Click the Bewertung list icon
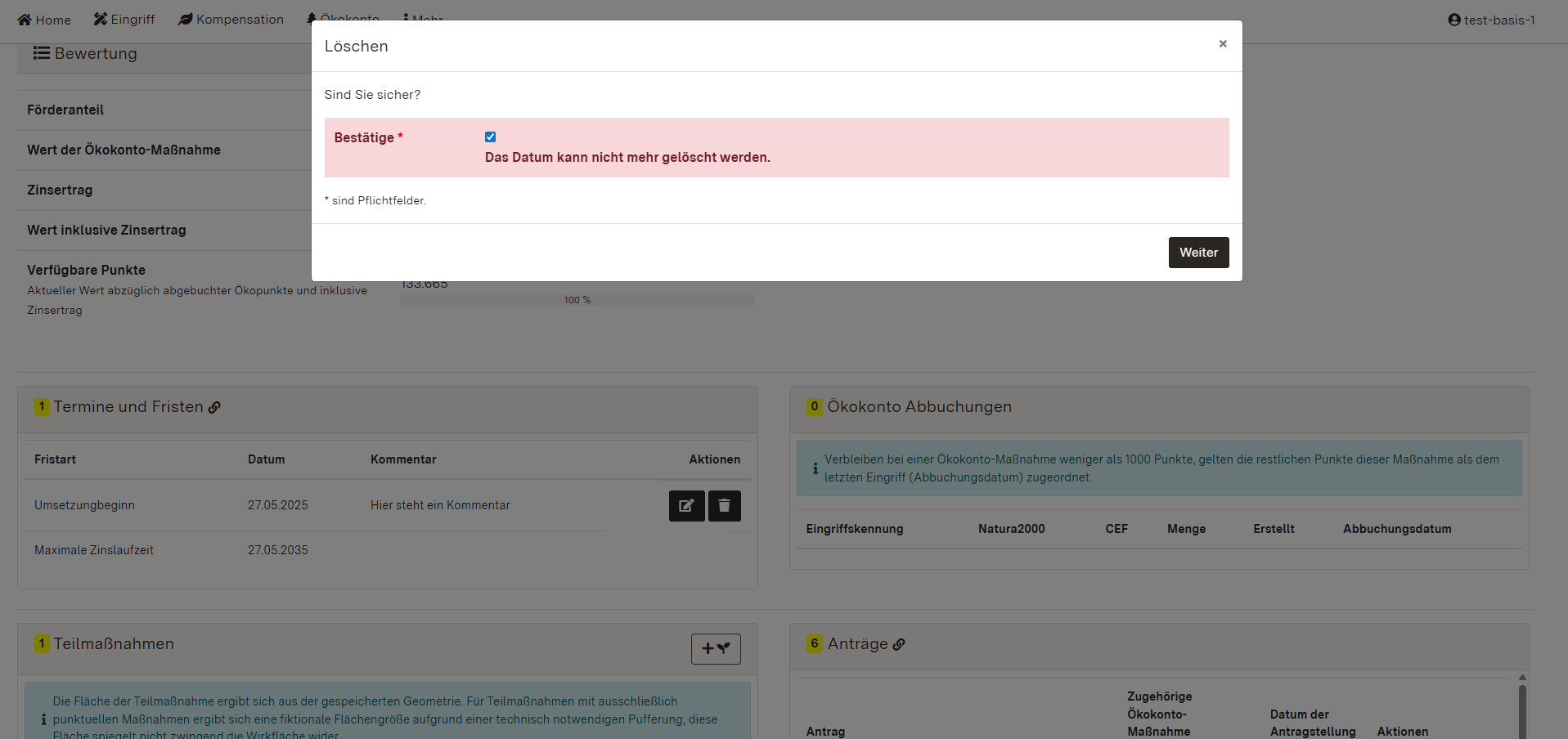Viewport: 1568px width, 739px height. [41, 53]
